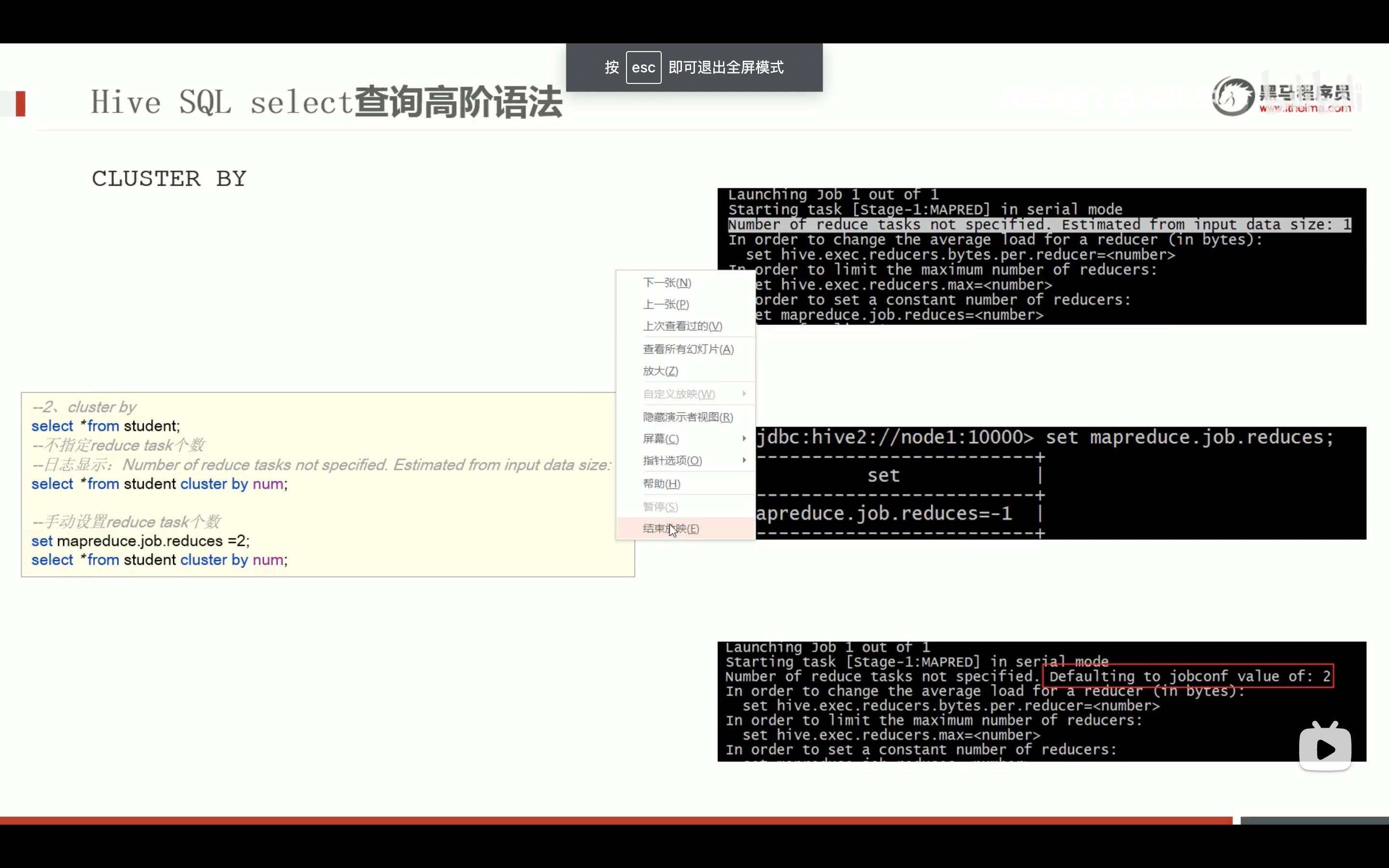The image size is (1389, 868).
Task: Click the grey unplayed progress segment
Action: click(1314, 820)
